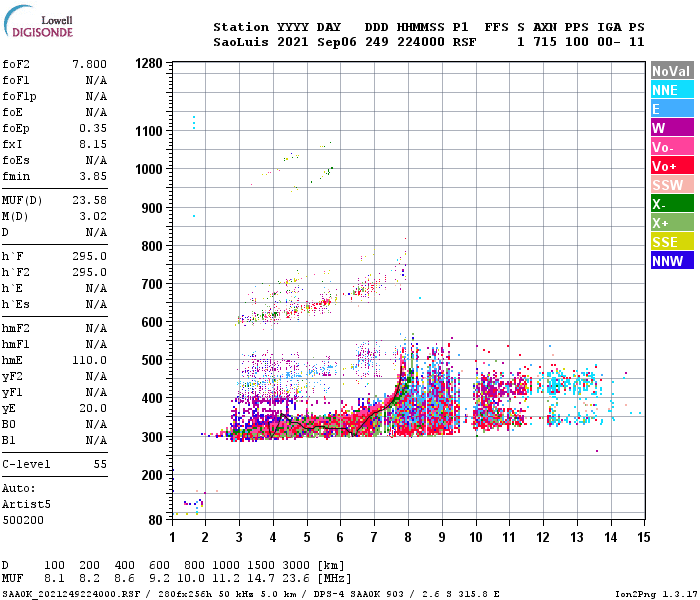Click the 23.6 MHz MUF value

coord(296,579)
